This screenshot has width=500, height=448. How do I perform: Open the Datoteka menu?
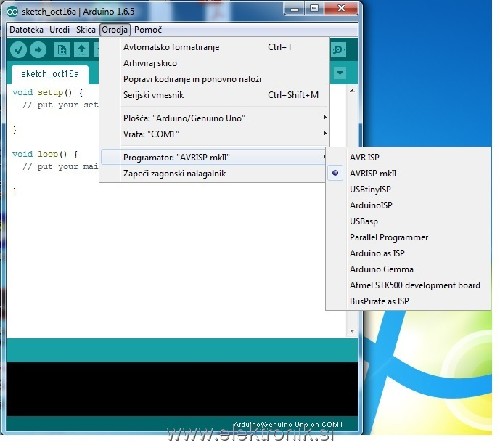26,30
